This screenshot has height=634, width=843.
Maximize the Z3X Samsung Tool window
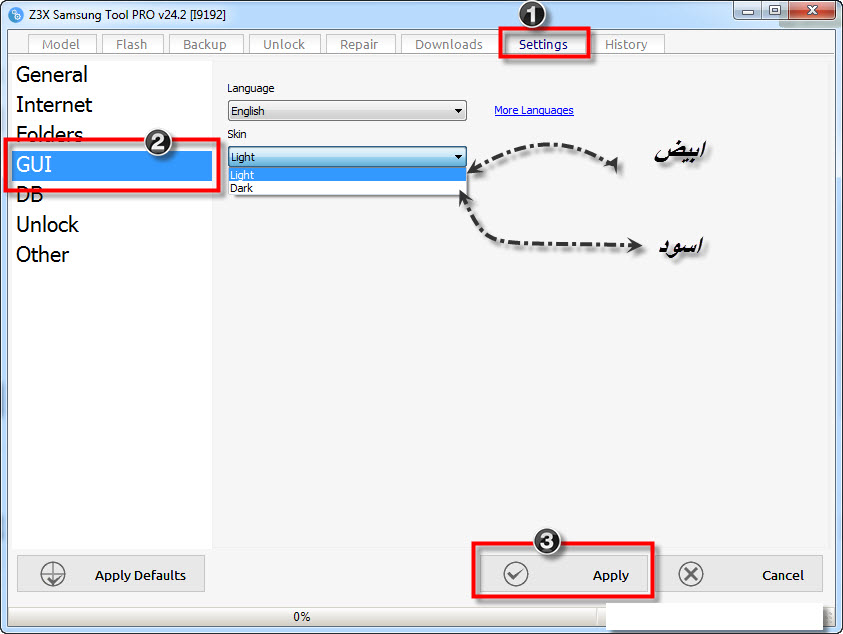click(x=775, y=11)
